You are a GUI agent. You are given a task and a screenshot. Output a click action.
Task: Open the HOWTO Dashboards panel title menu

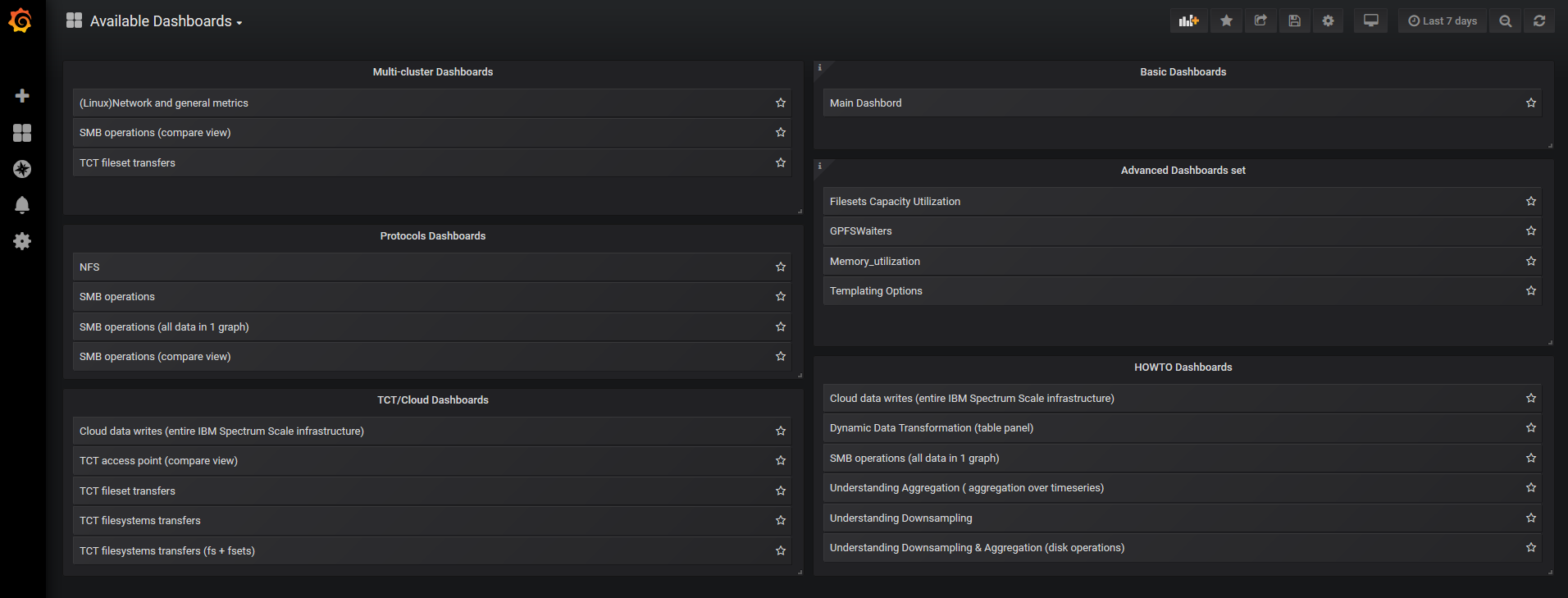pyautogui.click(x=1183, y=367)
